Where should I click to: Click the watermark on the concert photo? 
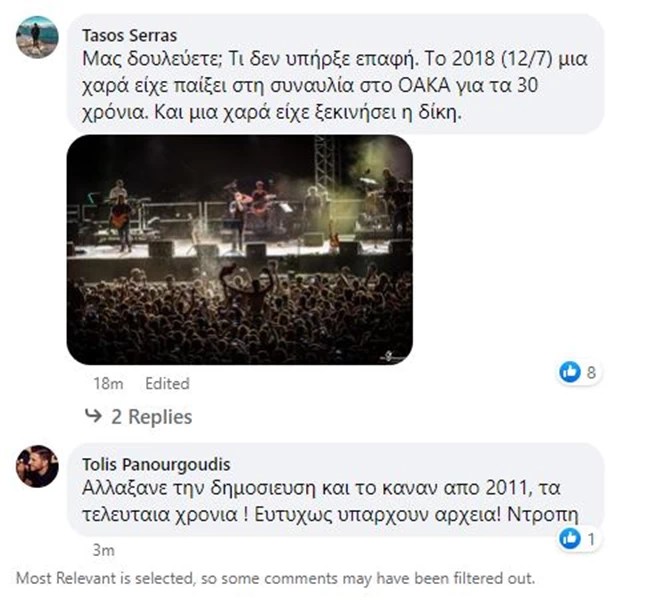pyautogui.click(x=392, y=356)
